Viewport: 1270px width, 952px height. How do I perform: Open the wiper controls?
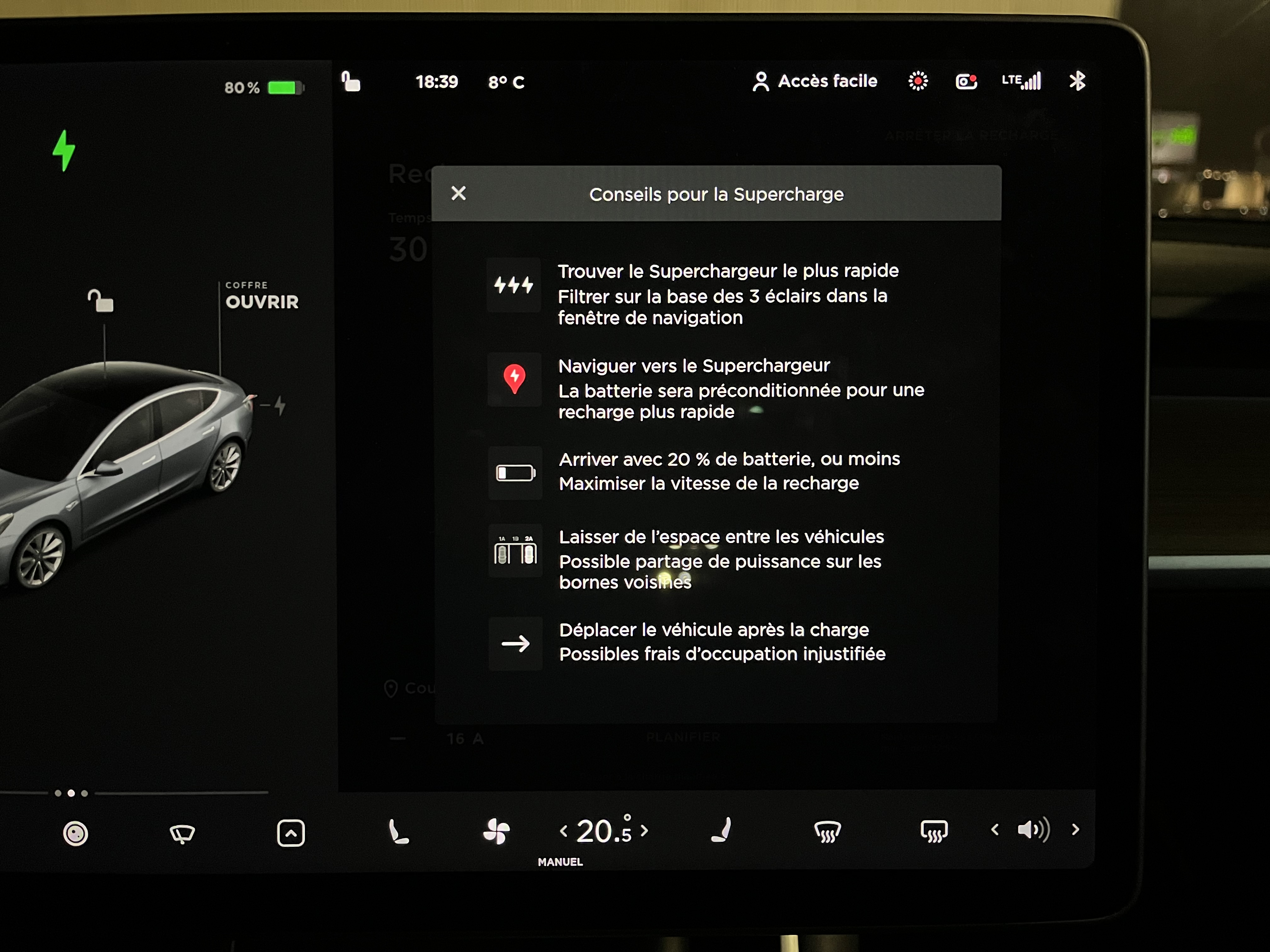pos(183,833)
